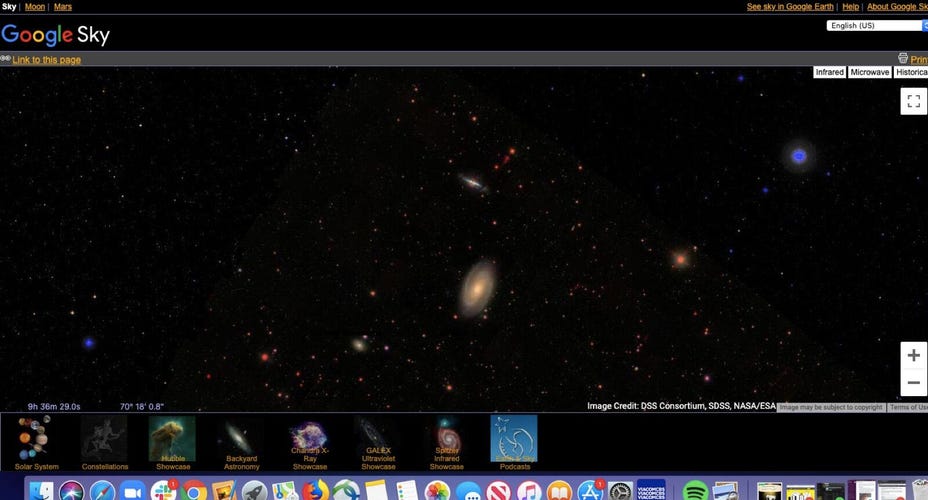Click the bright blue star with halo
This screenshot has width=928, height=500.
(799, 156)
